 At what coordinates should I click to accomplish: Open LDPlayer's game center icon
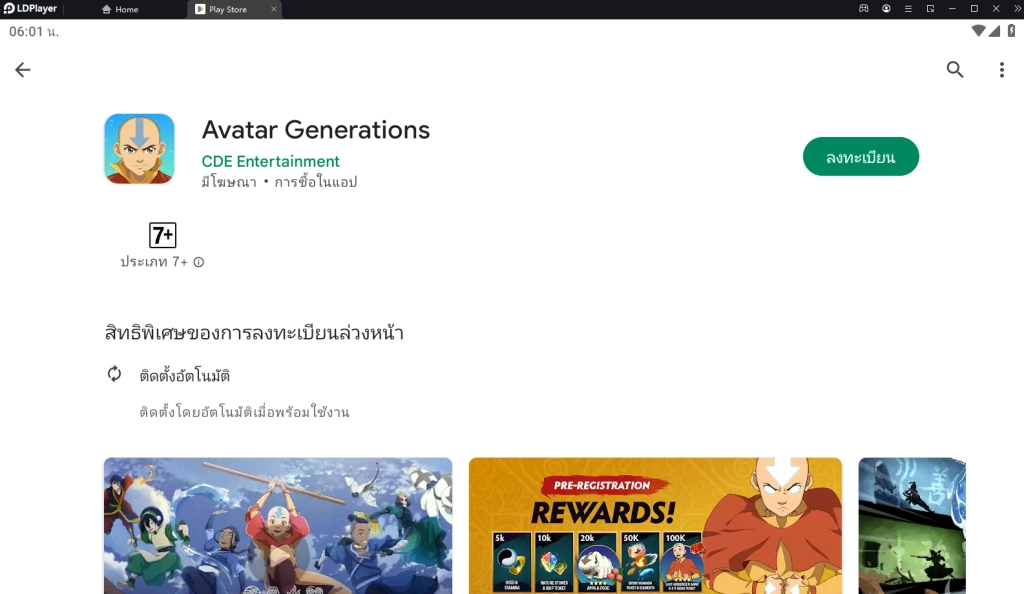[x=864, y=9]
